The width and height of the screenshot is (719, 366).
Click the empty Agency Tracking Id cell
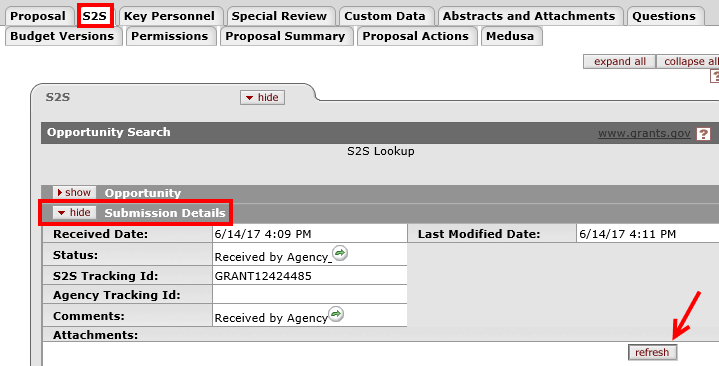tap(310, 294)
